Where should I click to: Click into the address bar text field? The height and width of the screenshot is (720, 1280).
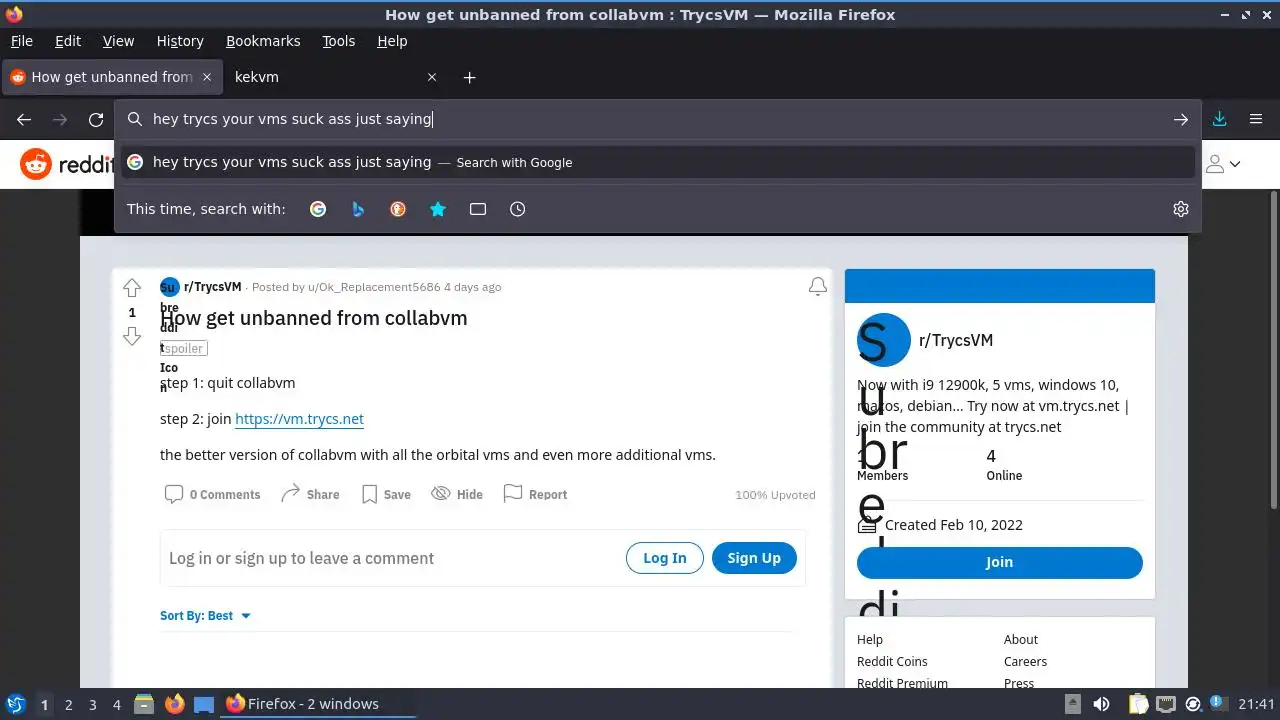coord(658,119)
